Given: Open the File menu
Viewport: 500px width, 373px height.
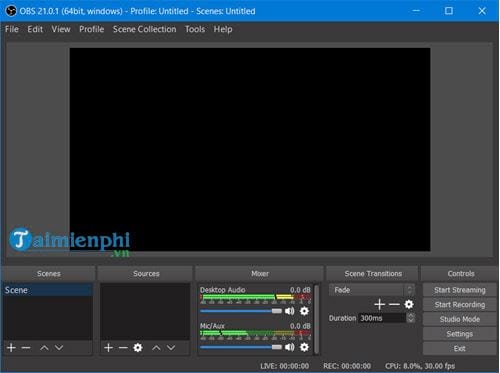Looking at the screenshot, I should click(x=12, y=29).
